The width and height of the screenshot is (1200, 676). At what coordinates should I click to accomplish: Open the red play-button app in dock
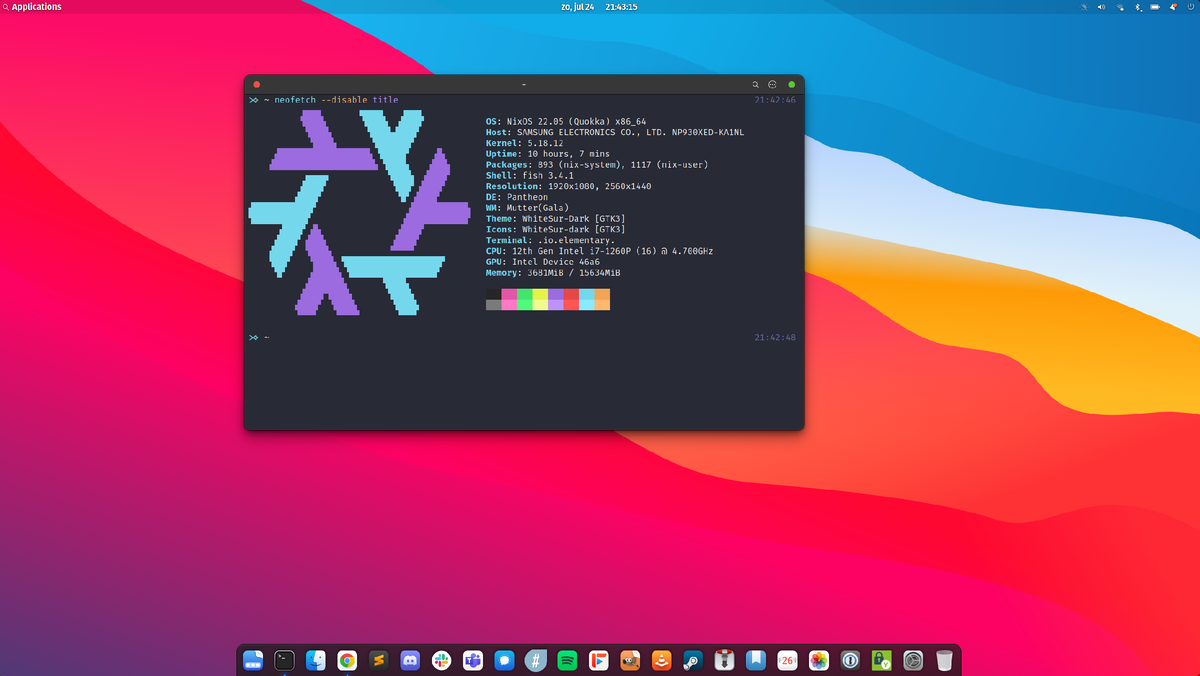pyautogui.click(x=598, y=660)
